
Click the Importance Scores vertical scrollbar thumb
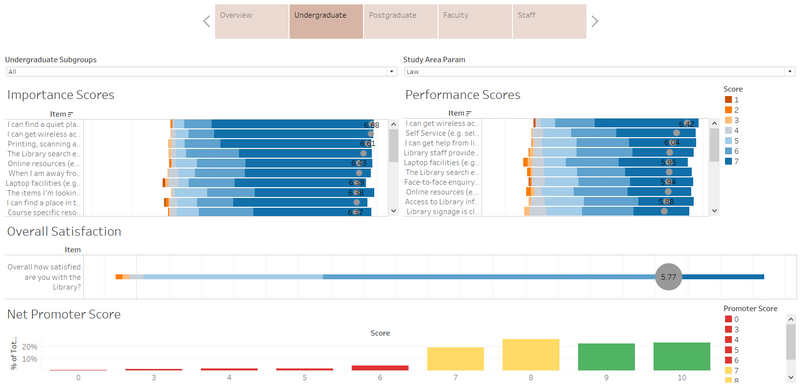click(393, 145)
